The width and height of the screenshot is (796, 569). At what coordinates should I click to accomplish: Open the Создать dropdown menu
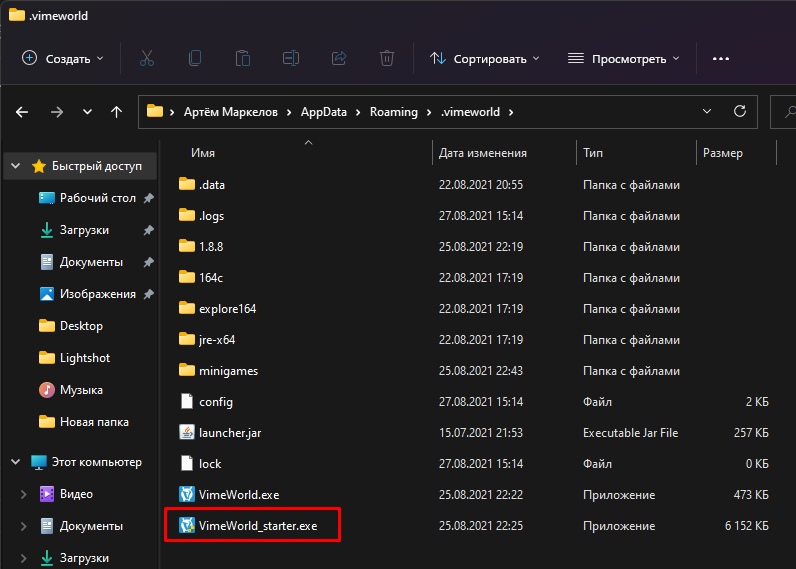[63, 59]
